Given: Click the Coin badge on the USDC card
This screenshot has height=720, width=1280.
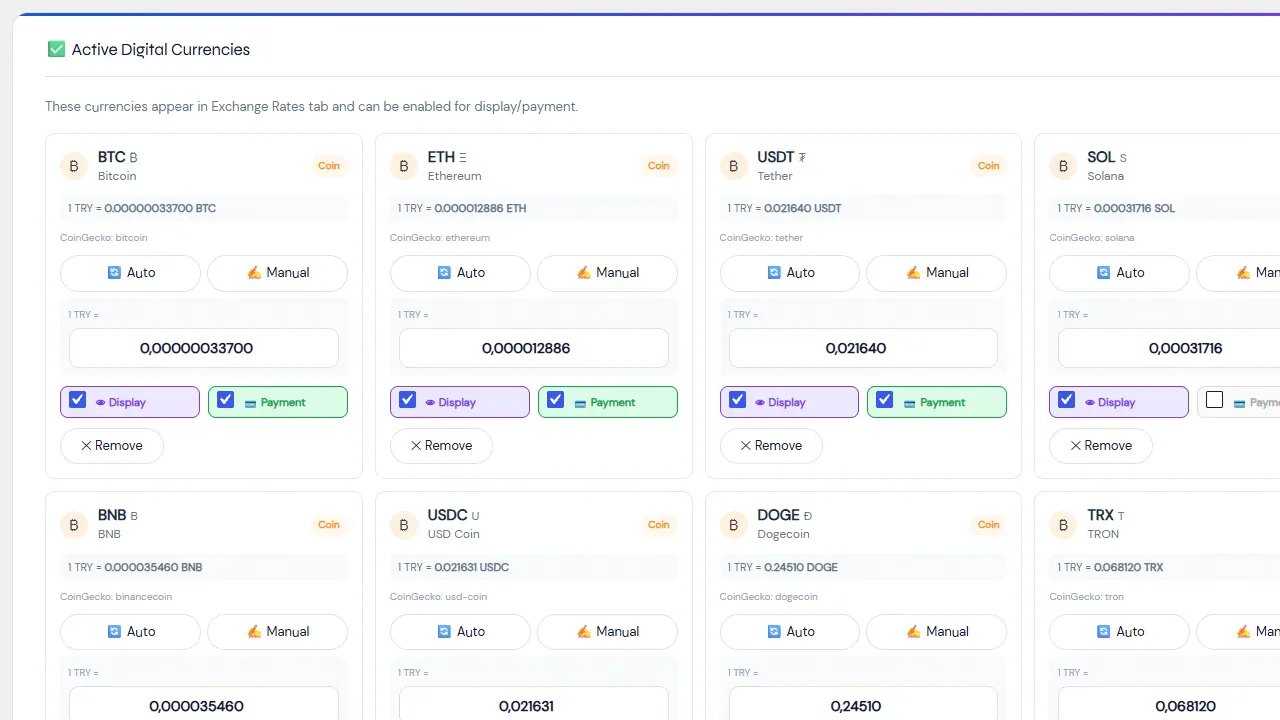Looking at the screenshot, I should pos(659,525).
